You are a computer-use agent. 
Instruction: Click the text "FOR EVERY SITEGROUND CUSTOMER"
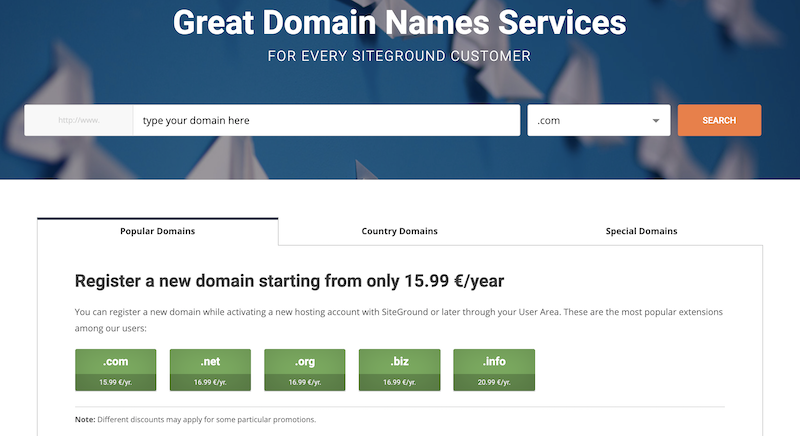tap(399, 56)
